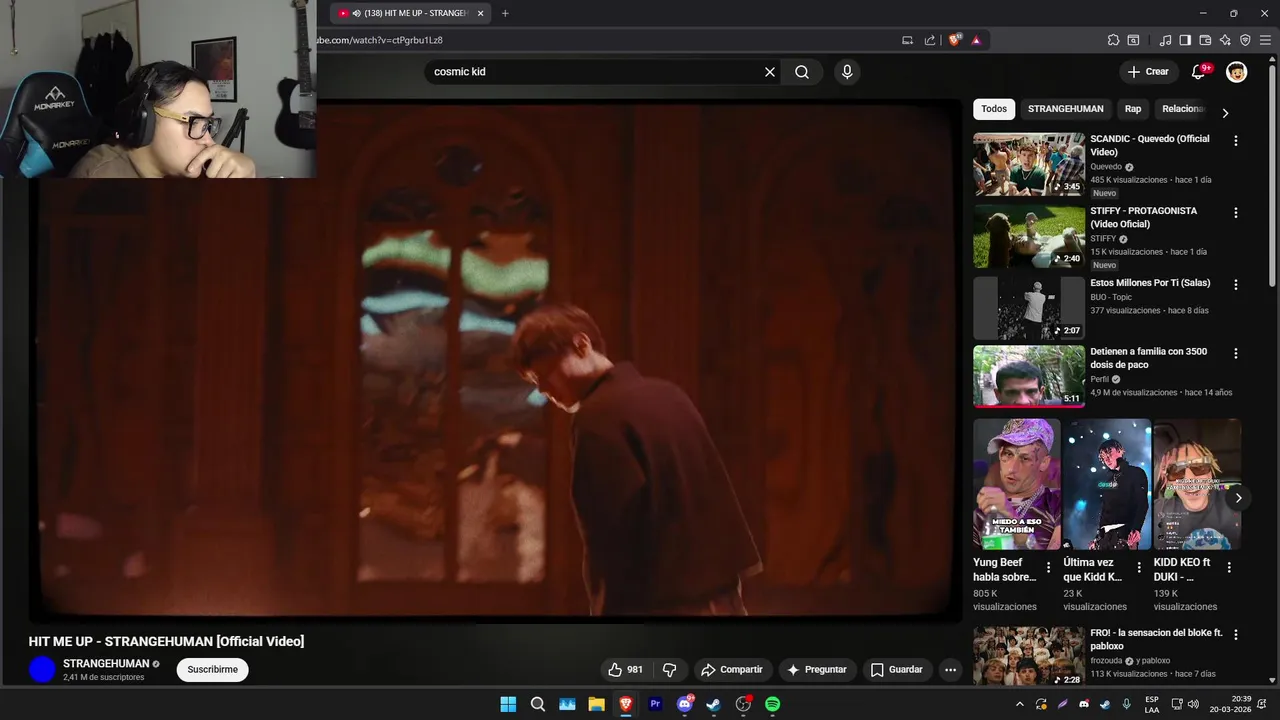The image size is (1280, 720).
Task: Open Discord from the taskbar
Action: [x=685, y=704]
